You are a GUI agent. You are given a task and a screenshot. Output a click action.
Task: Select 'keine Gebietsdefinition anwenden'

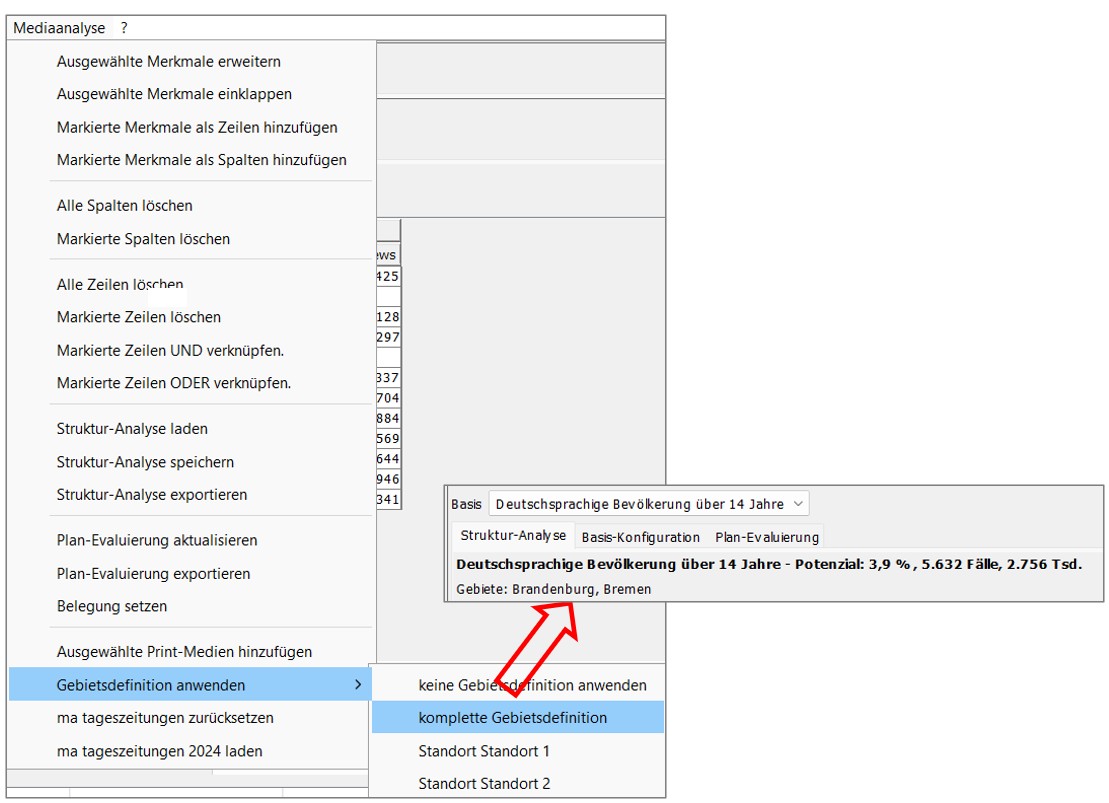click(x=532, y=685)
